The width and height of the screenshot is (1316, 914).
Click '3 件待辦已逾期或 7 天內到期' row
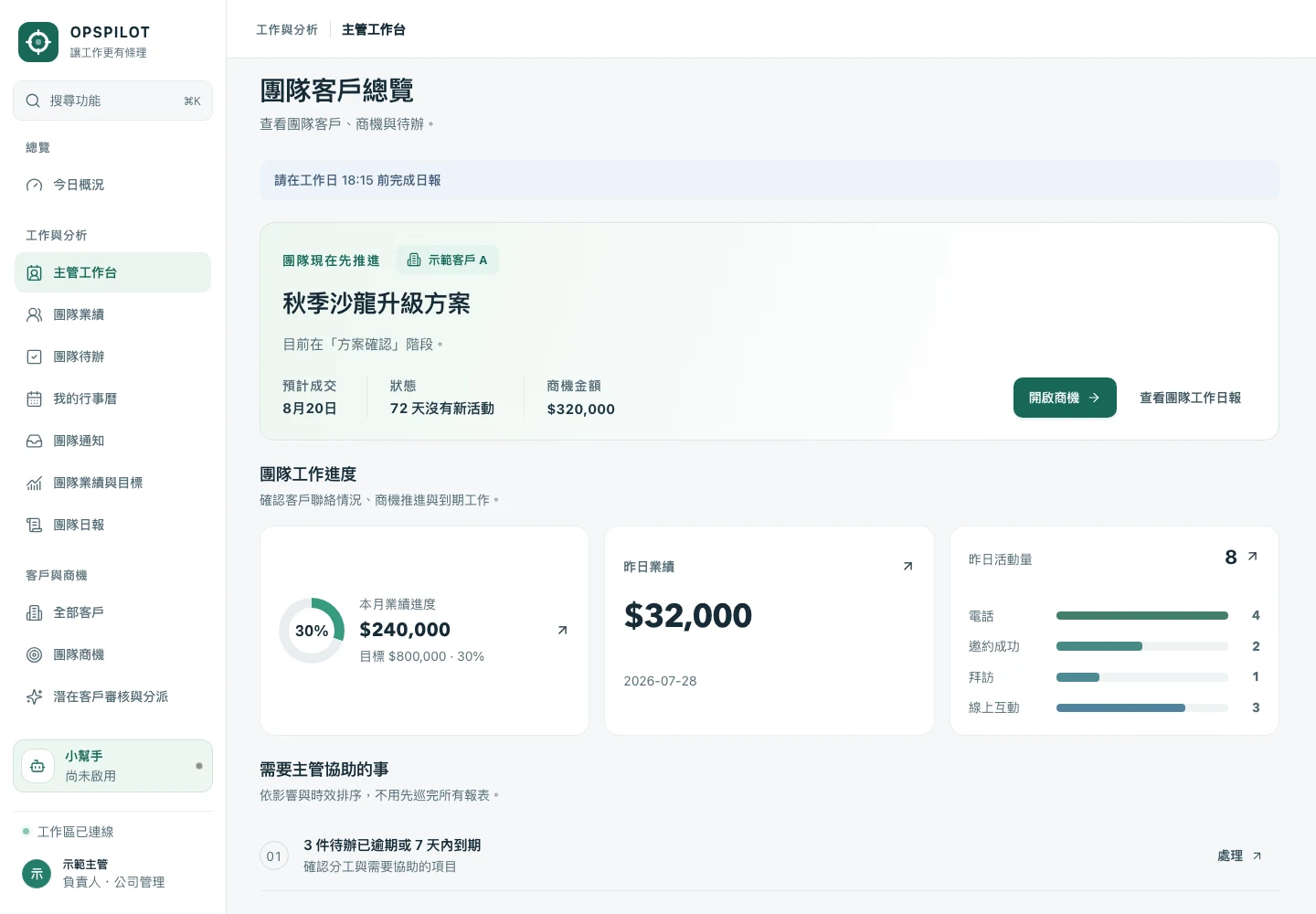769,856
